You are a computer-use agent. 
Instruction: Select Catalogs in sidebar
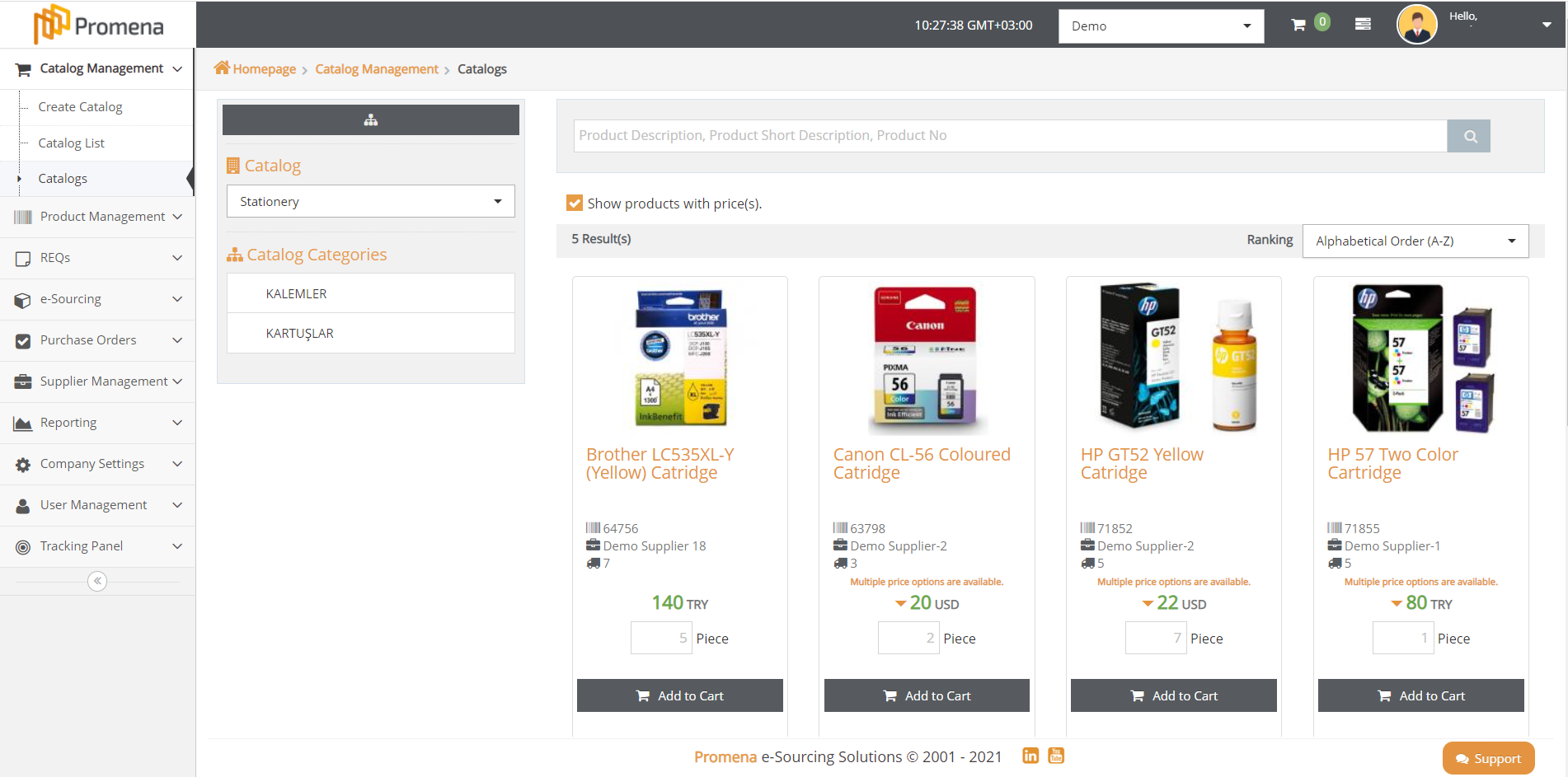[63, 179]
